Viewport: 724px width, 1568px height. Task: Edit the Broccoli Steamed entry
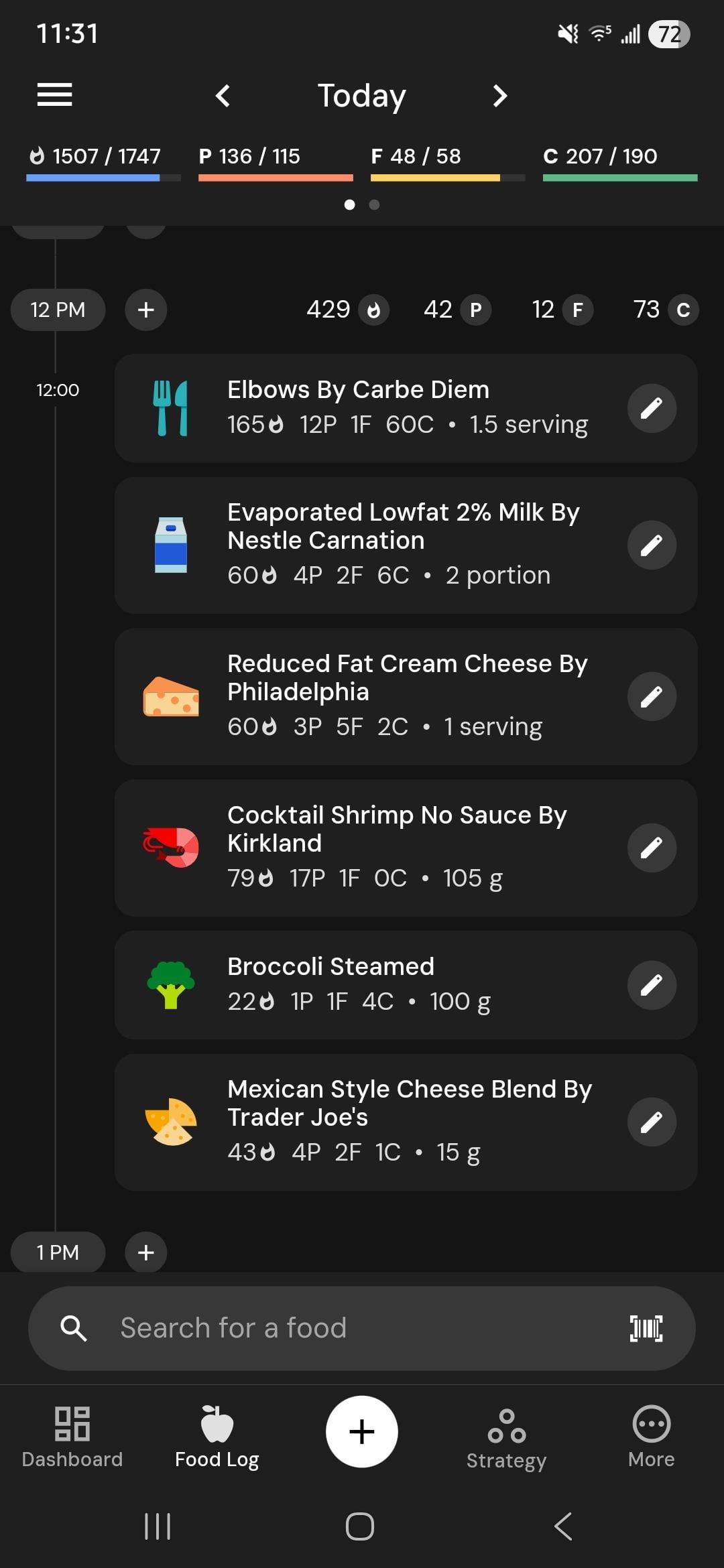point(652,985)
